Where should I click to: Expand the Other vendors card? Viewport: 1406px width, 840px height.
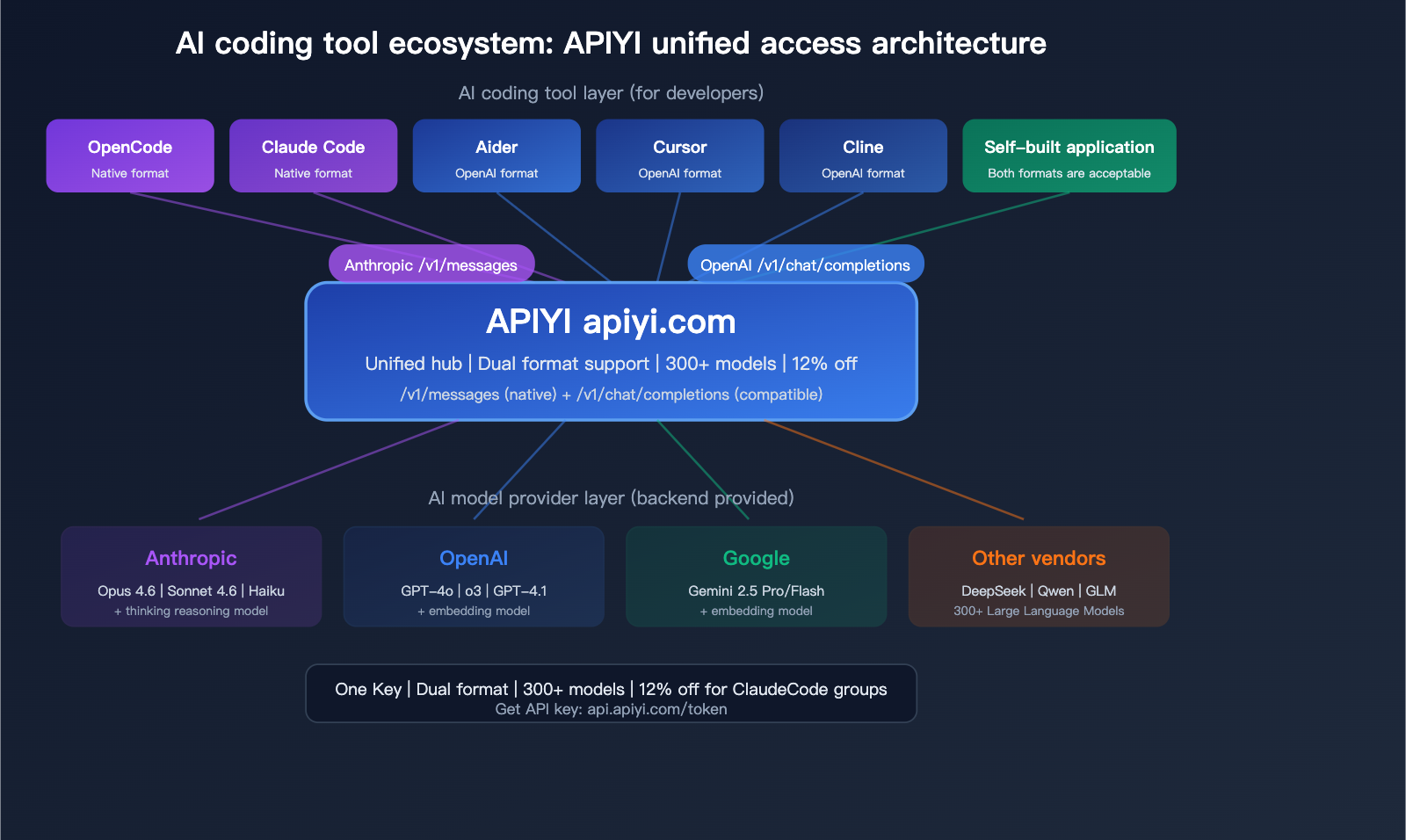click(x=1038, y=576)
